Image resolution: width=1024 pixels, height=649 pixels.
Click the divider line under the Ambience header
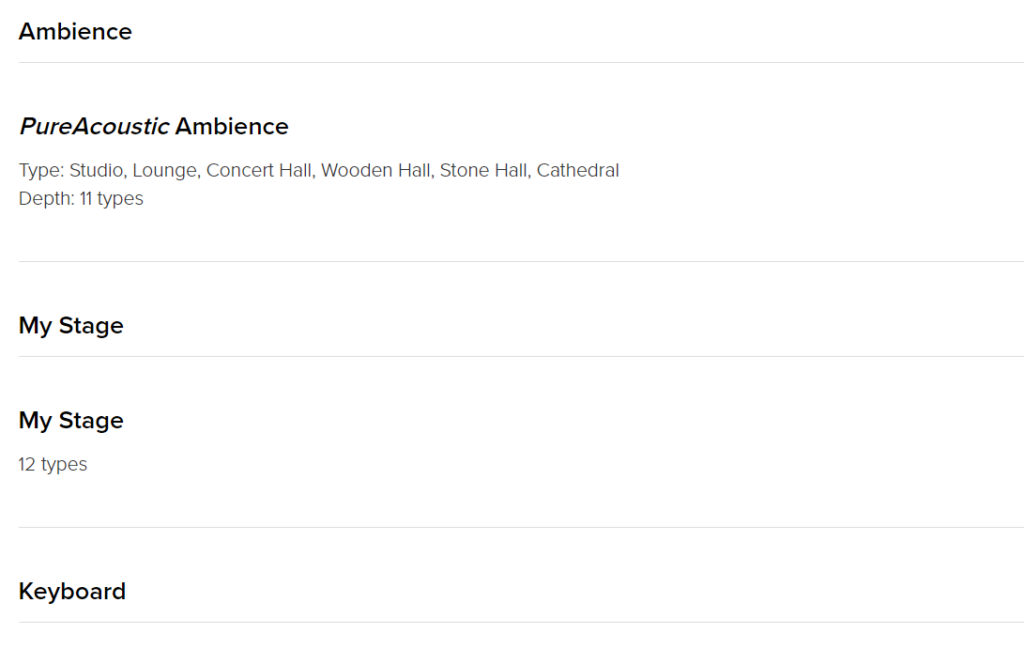pyautogui.click(x=521, y=63)
